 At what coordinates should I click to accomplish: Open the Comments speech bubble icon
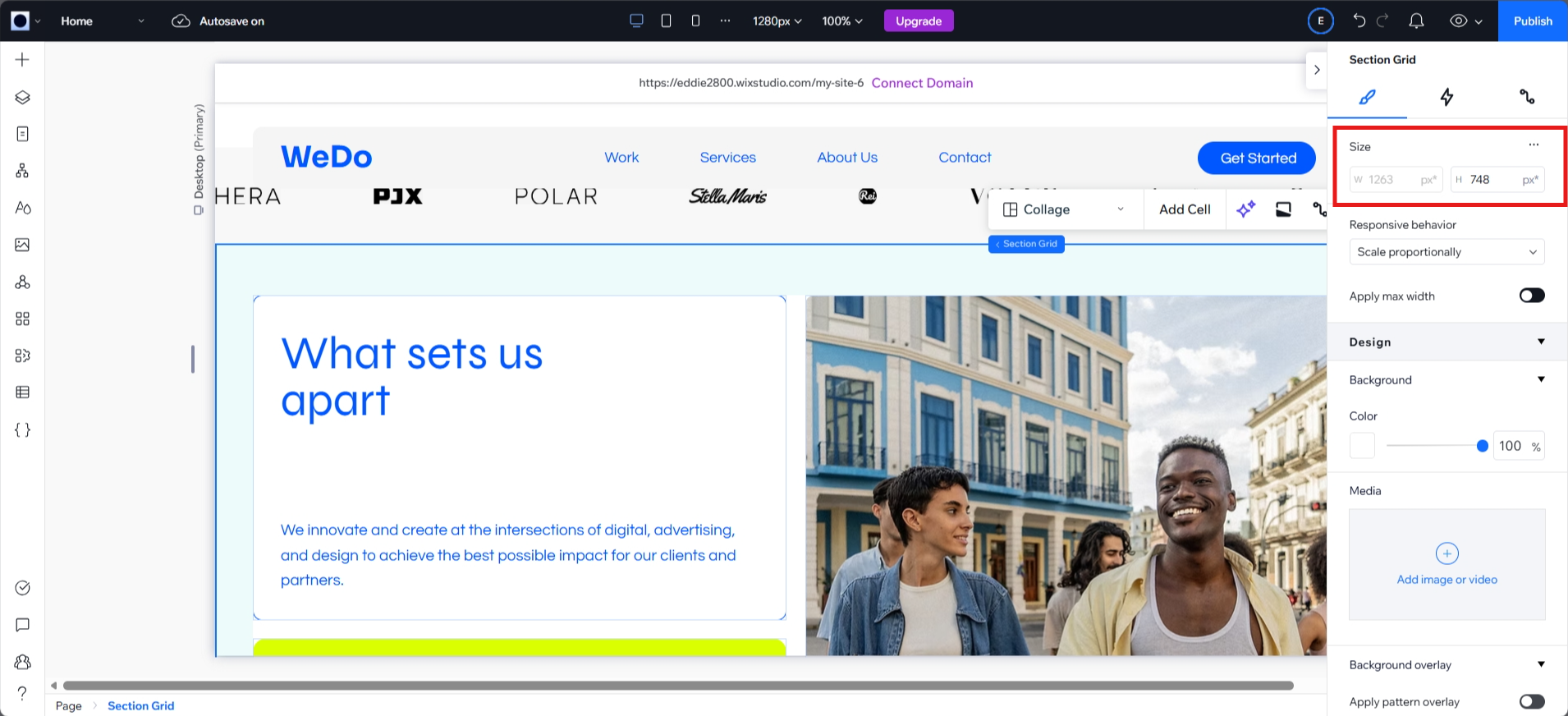(22, 625)
